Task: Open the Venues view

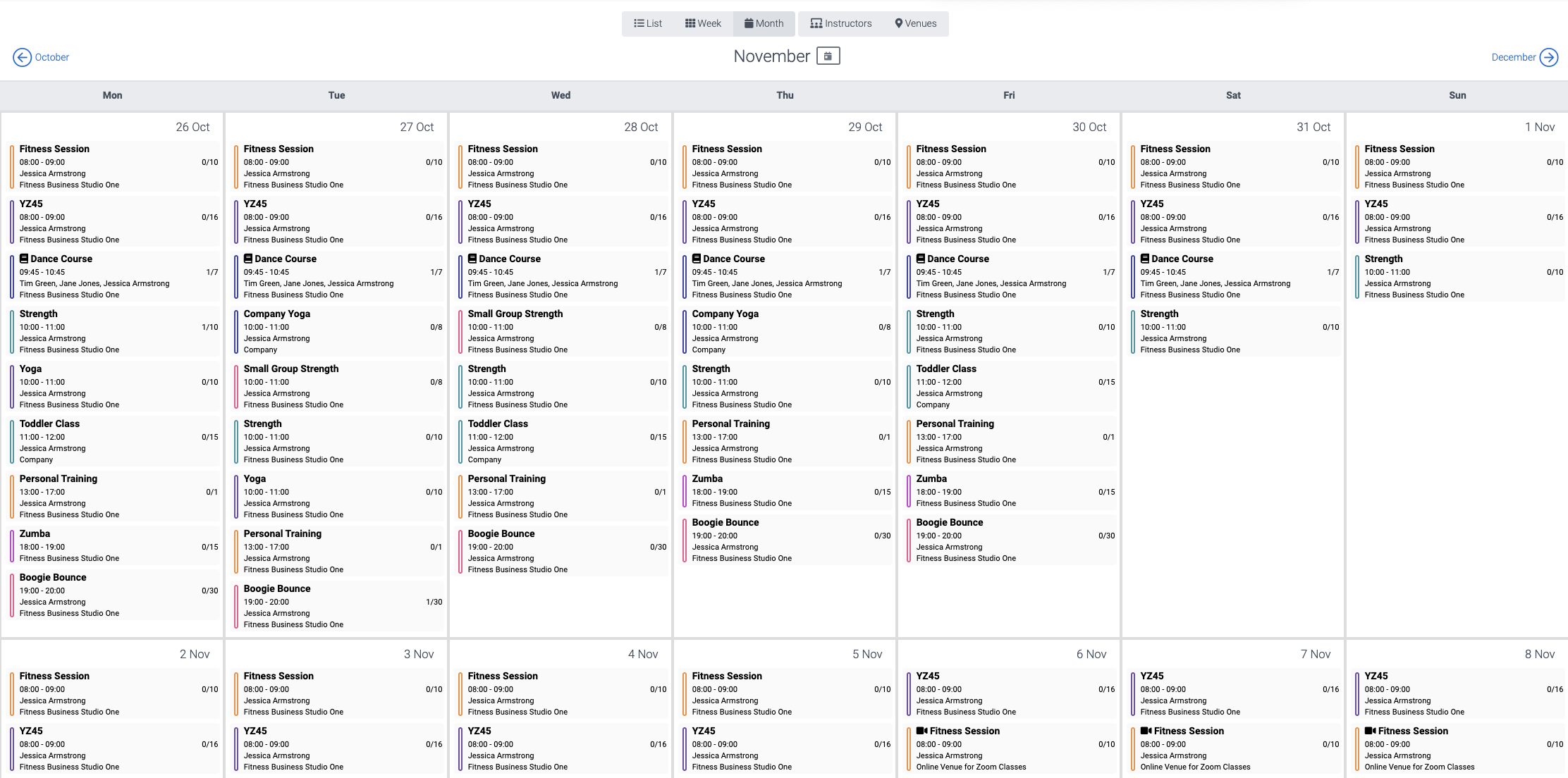Action: tap(915, 23)
